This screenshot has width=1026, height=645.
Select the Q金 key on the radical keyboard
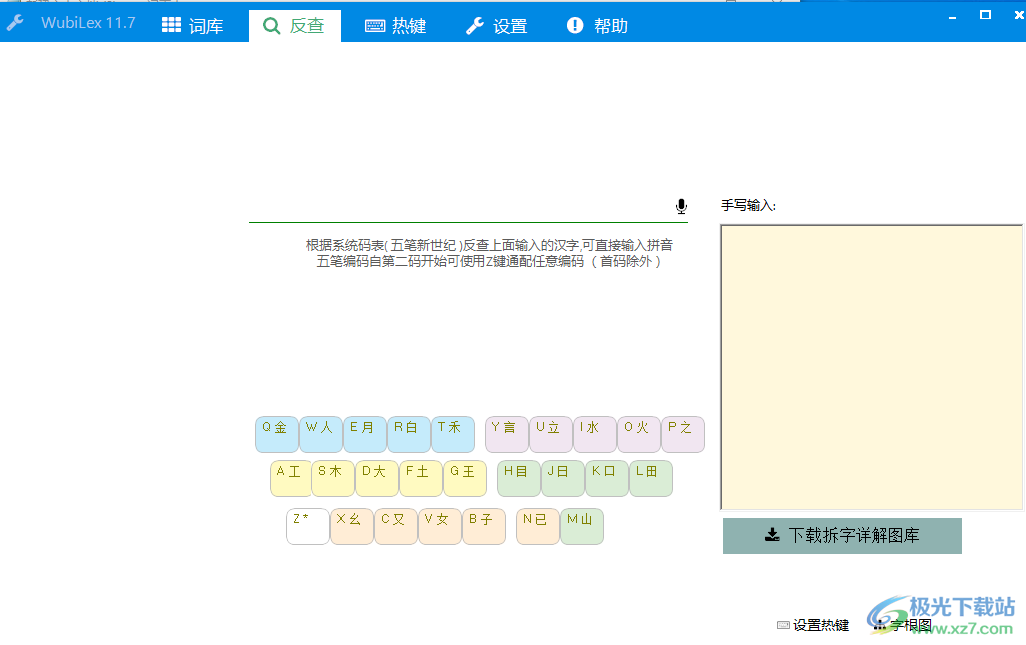277,434
